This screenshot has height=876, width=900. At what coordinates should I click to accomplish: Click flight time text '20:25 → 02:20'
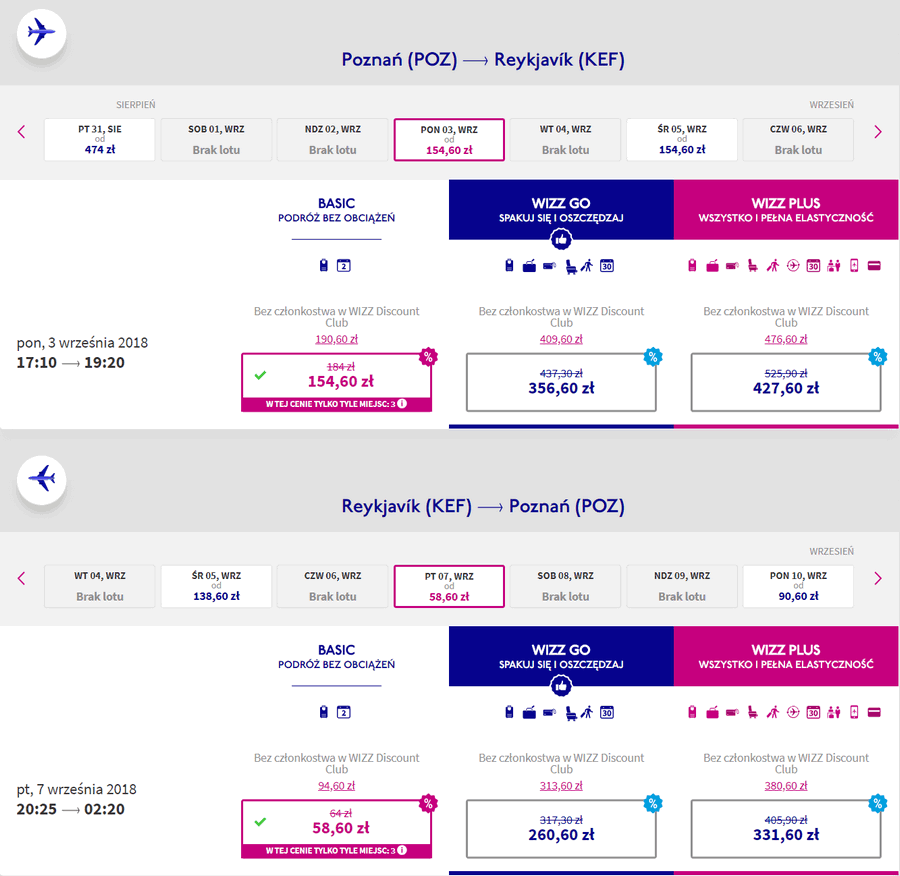point(70,809)
